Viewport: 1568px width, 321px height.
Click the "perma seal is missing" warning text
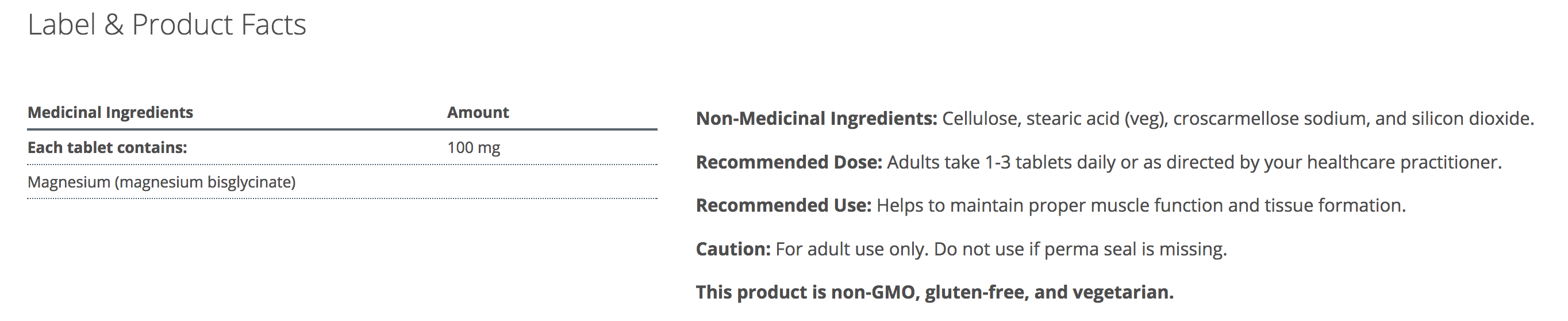(x=1135, y=250)
